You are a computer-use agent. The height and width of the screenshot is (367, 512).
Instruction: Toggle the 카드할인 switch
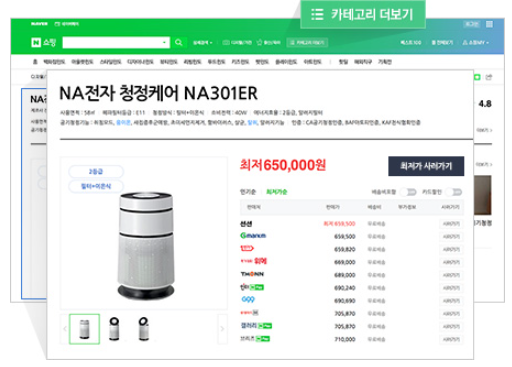454,192
